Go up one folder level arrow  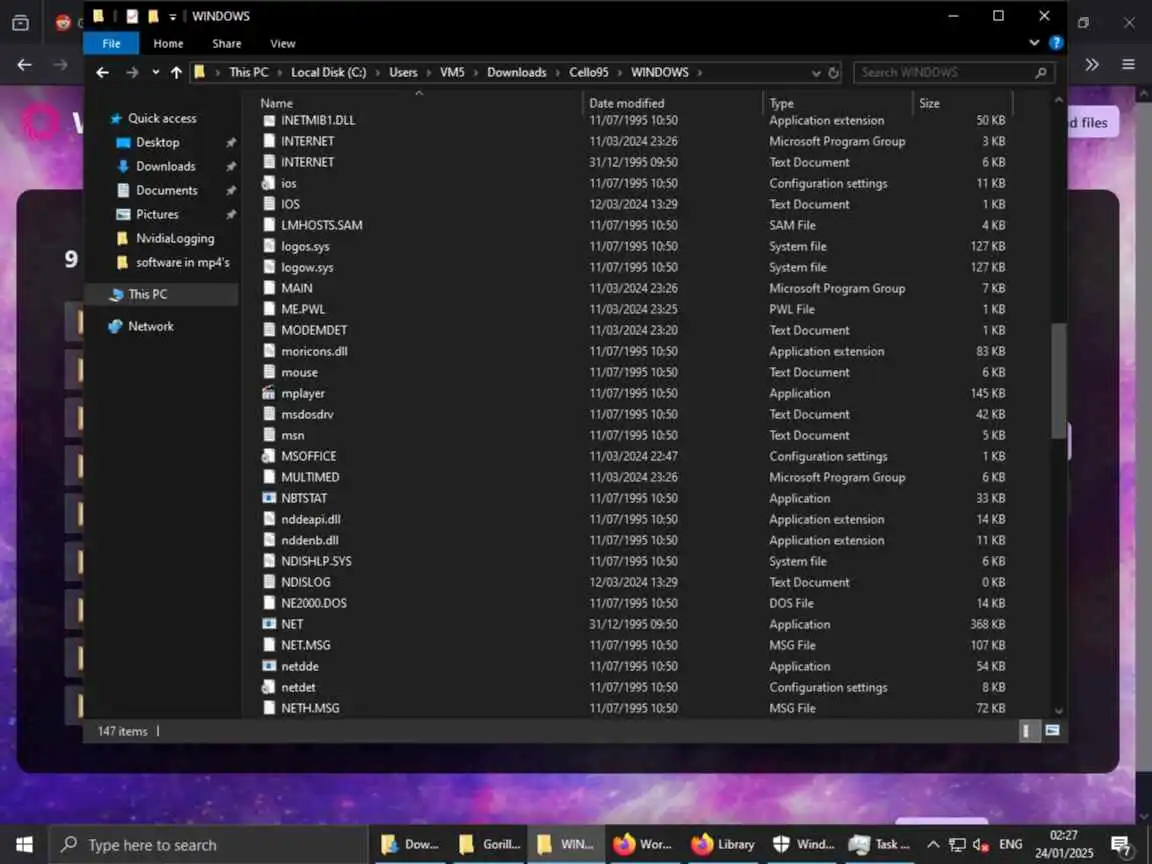176,72
